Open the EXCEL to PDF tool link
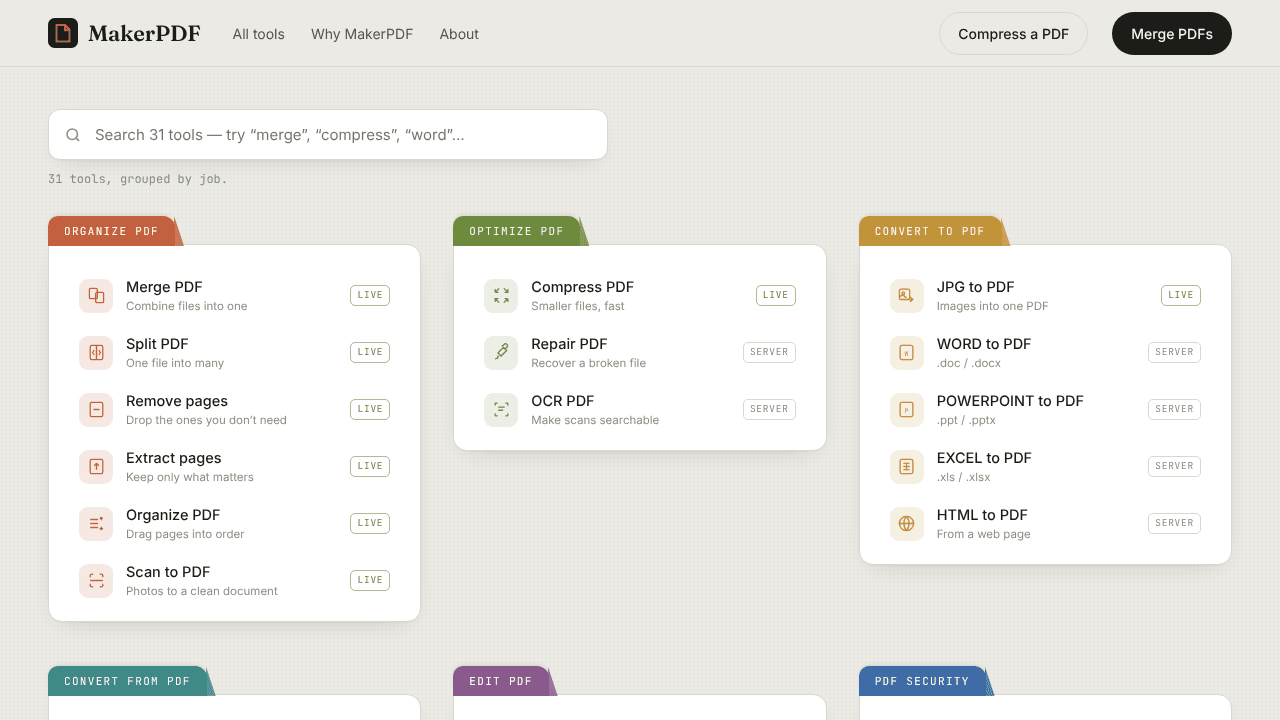Viewport: 1280px width, 720px height. pyautogui.click(x=984, y=458)
